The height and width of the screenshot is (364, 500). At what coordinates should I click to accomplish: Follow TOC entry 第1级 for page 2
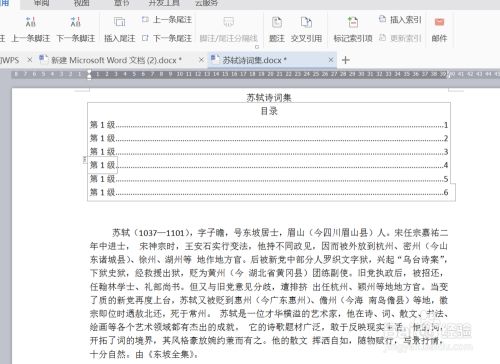[x=269, y=138]
